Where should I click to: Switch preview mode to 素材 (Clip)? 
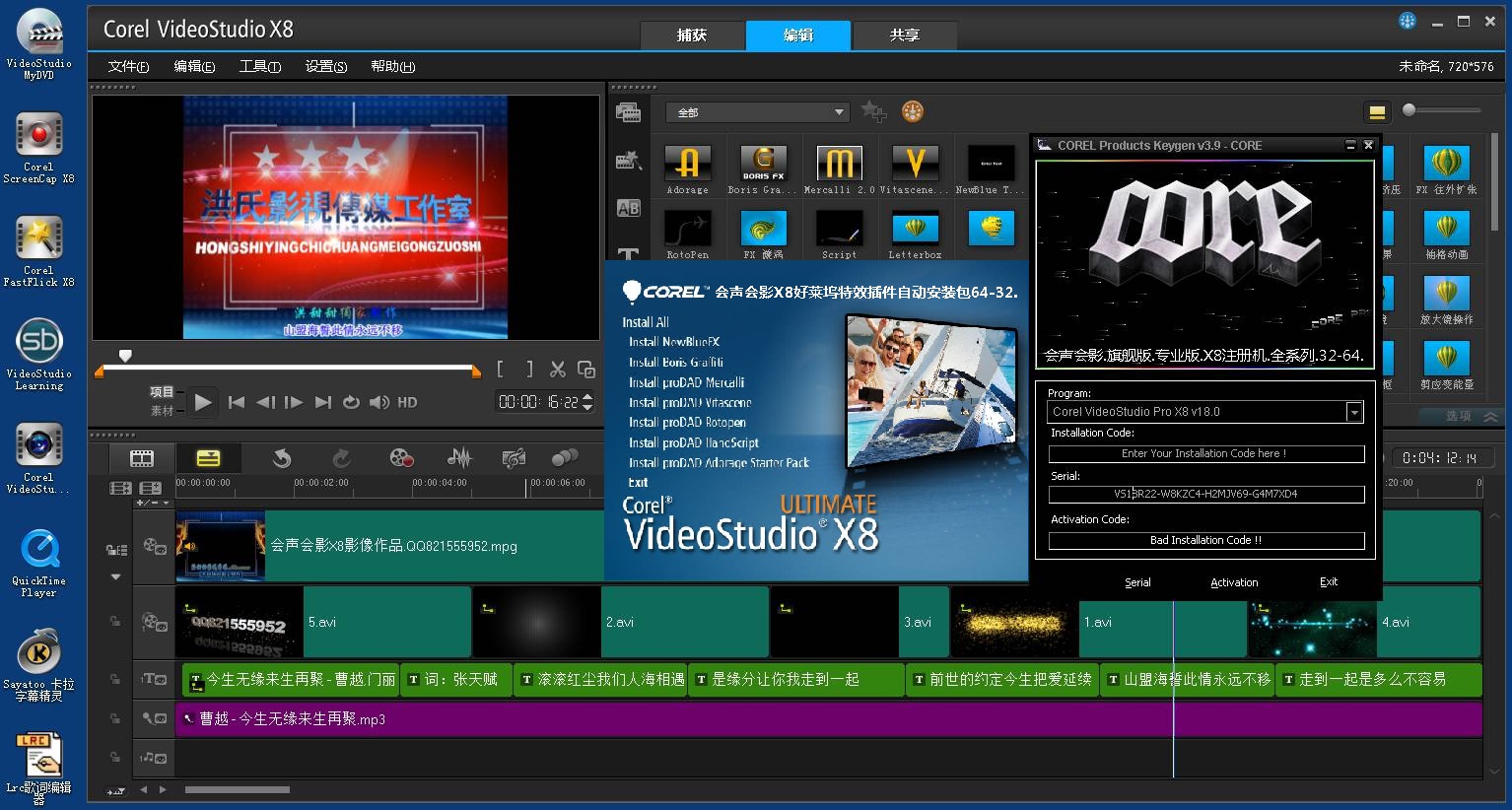tap(162, 411)
